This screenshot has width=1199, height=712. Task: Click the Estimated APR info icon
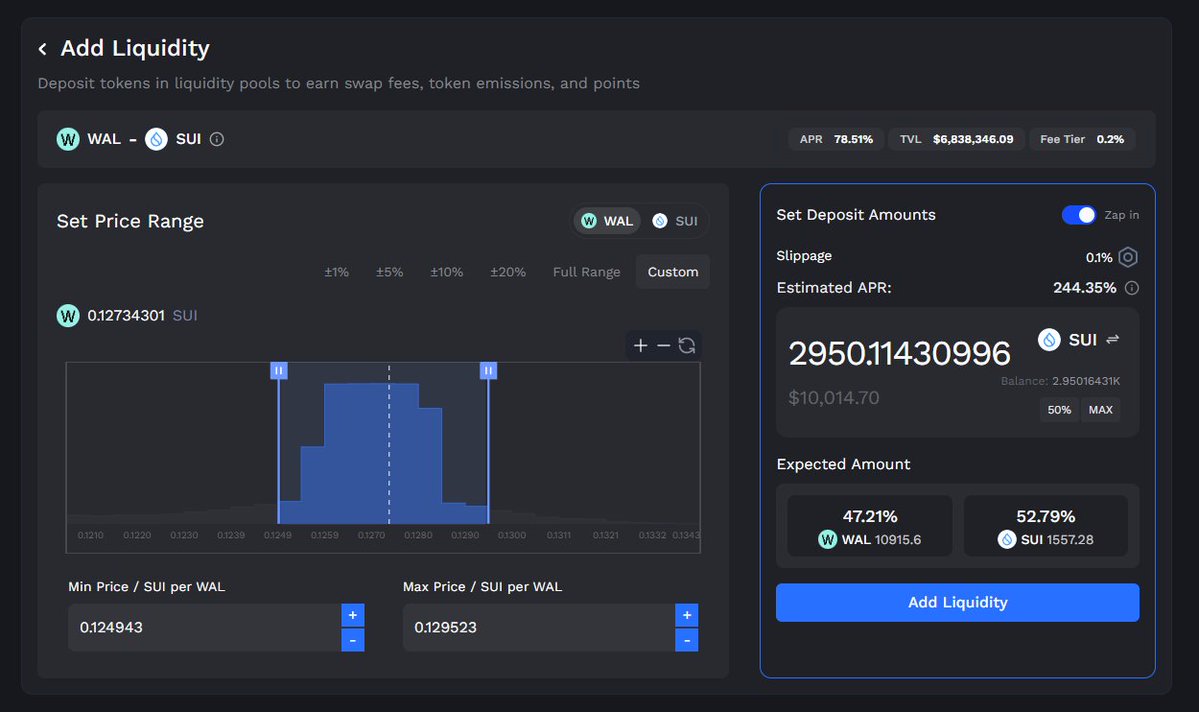pyautogui.click(x=1132, y=288)
